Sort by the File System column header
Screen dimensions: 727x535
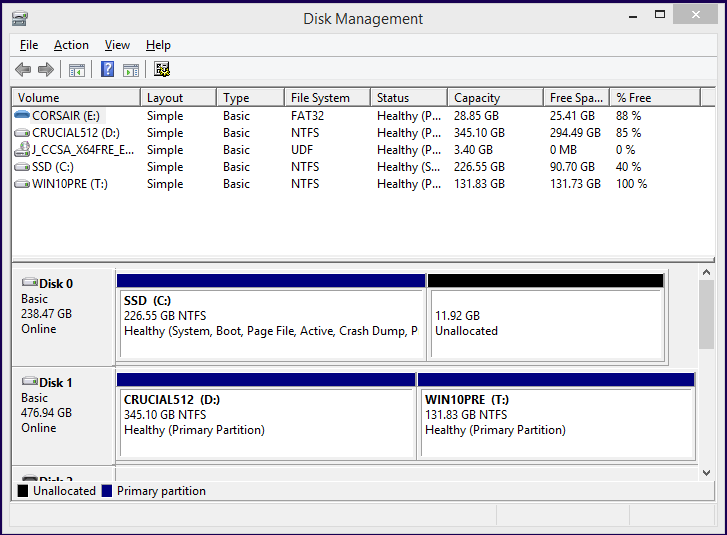[x=327, y=98]
